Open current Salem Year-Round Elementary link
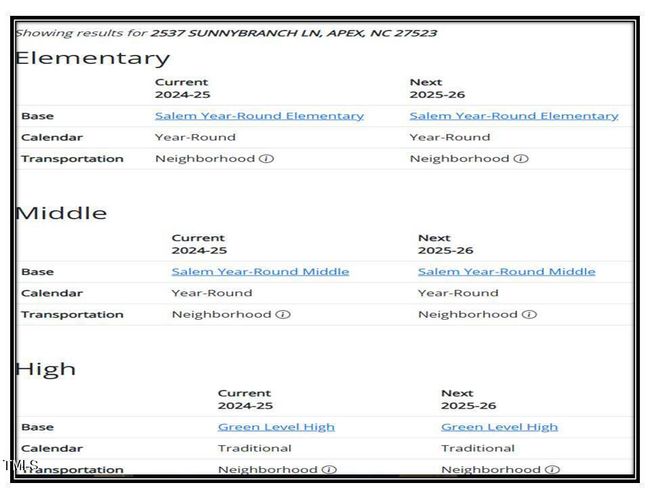 (260, 116)
